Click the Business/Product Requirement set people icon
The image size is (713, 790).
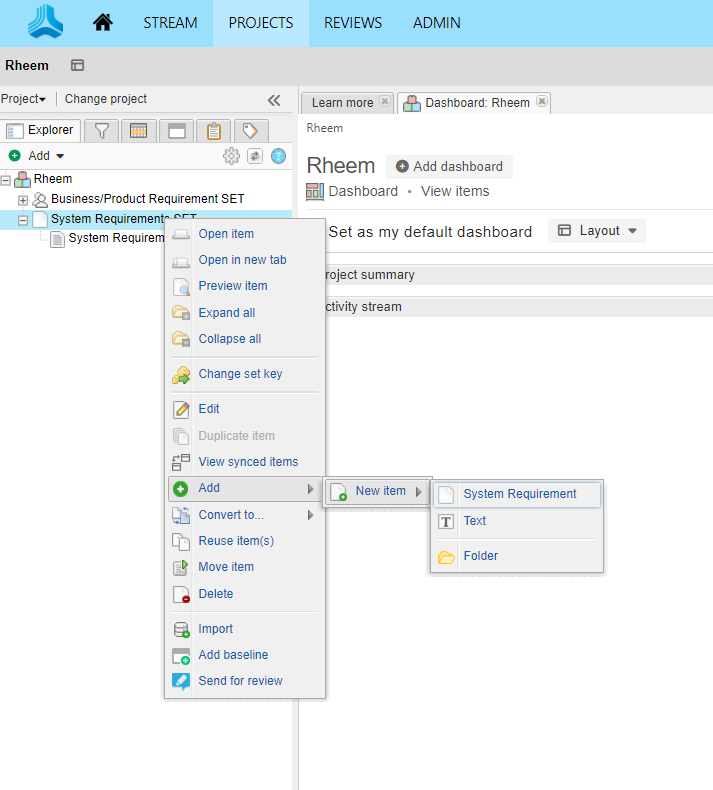tap(40, 200)
